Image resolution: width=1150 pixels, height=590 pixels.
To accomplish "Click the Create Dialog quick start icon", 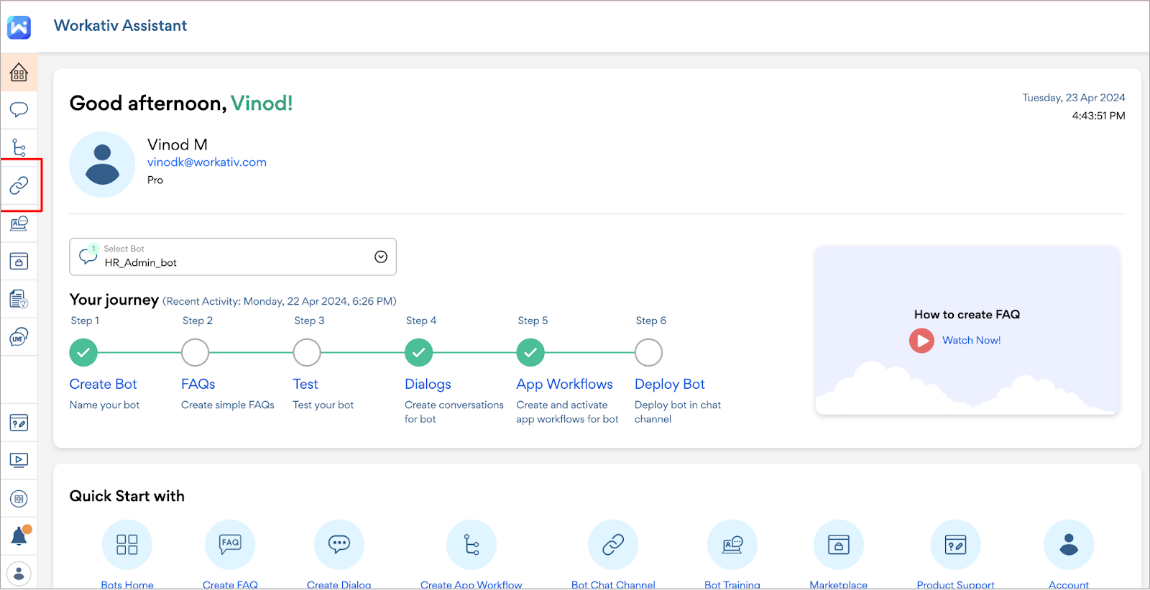I will pyautogui.click(x=339, y=545).
